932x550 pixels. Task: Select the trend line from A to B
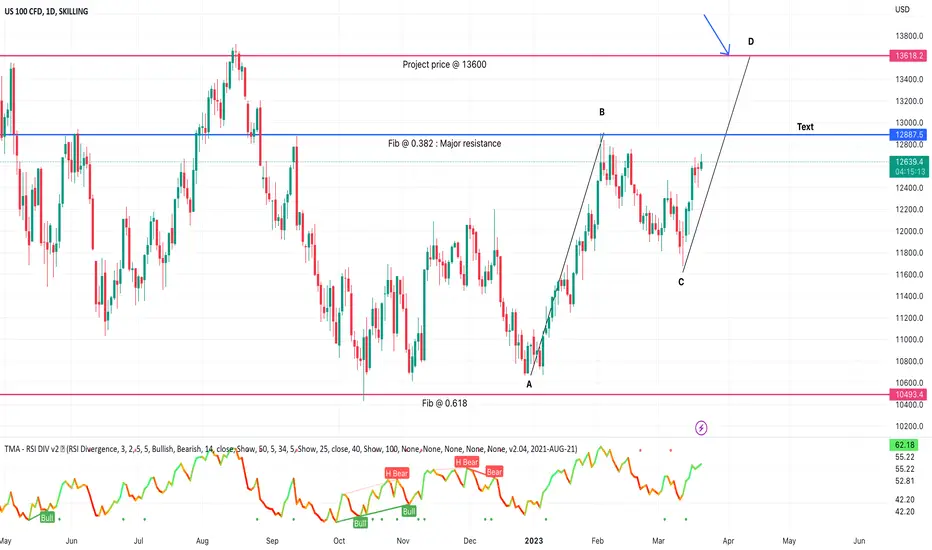[567, 254]
